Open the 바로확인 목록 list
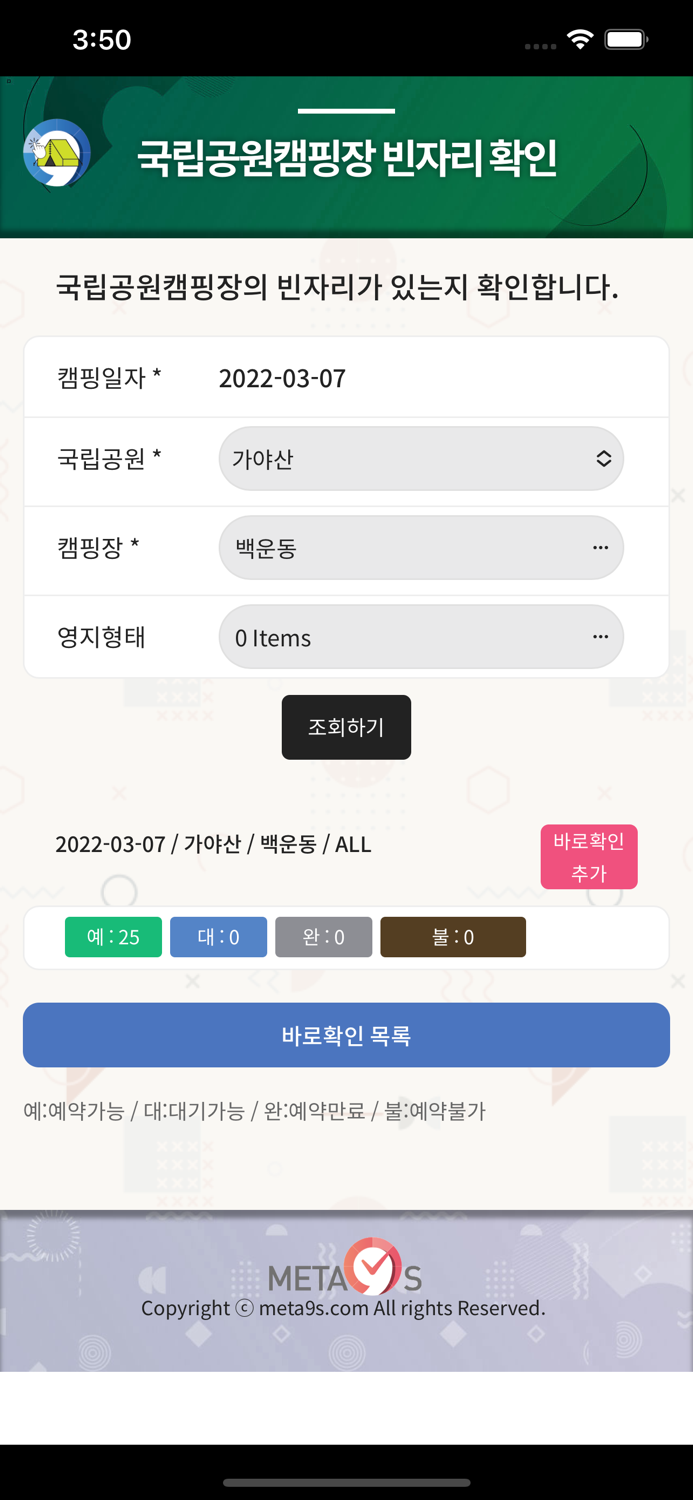 pos(346,1035)
